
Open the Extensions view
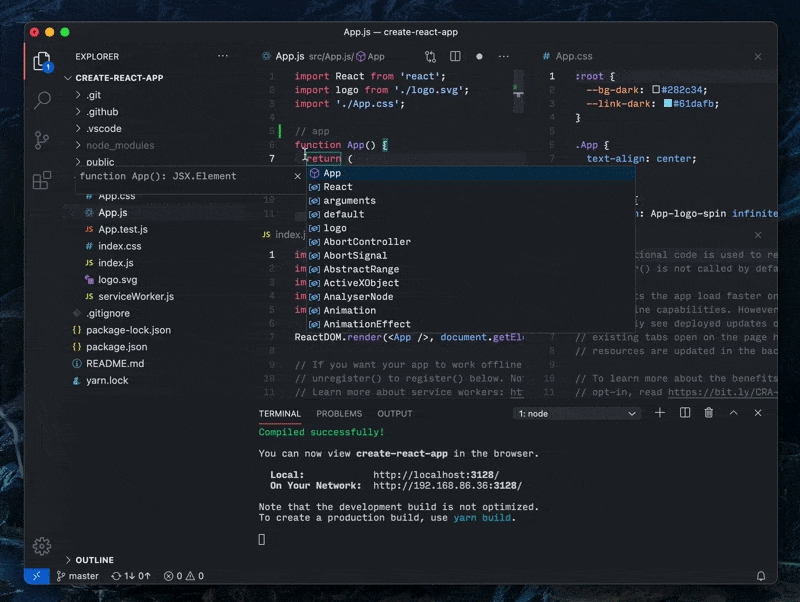click(x=41, y=180)
